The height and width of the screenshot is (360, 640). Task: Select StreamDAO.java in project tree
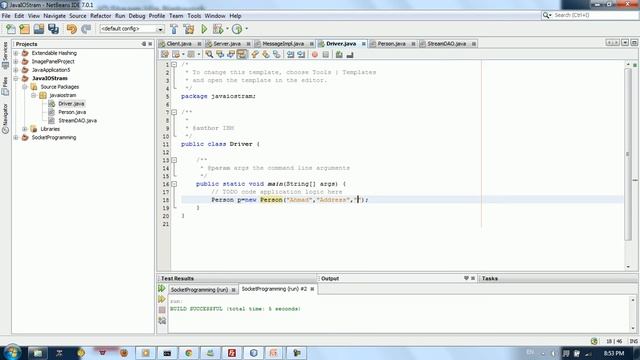[78, 121]
